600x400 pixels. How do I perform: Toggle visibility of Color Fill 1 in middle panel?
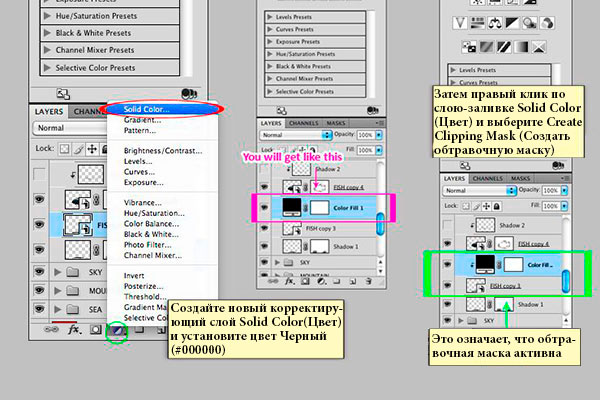(x=264, y=208)
